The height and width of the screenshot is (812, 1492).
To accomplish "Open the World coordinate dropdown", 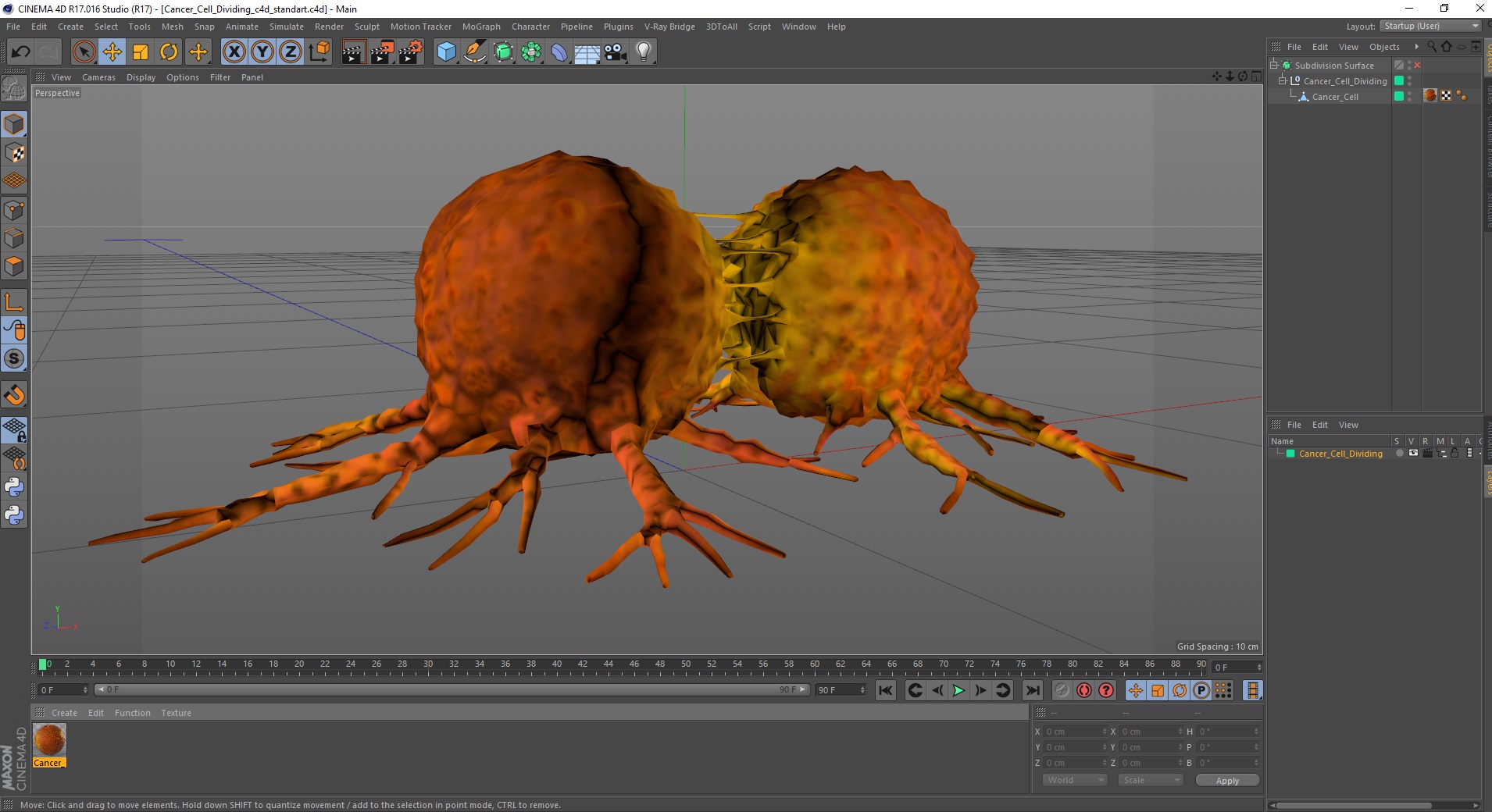I will click(x=1075, y=780).
